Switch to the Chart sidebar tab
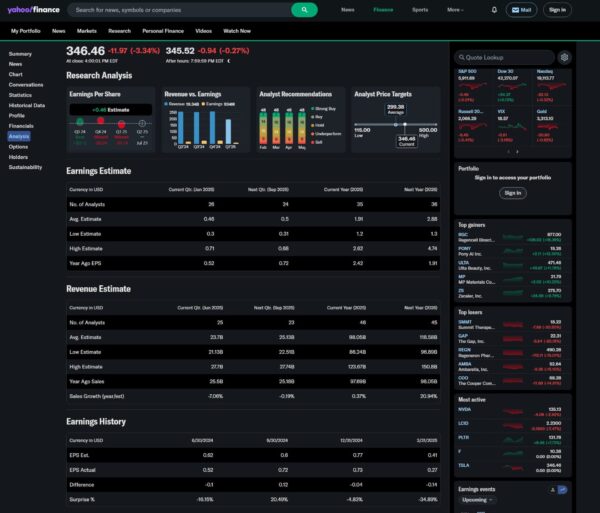This screenshot has height=513, width=600. [x=16, y=74]
